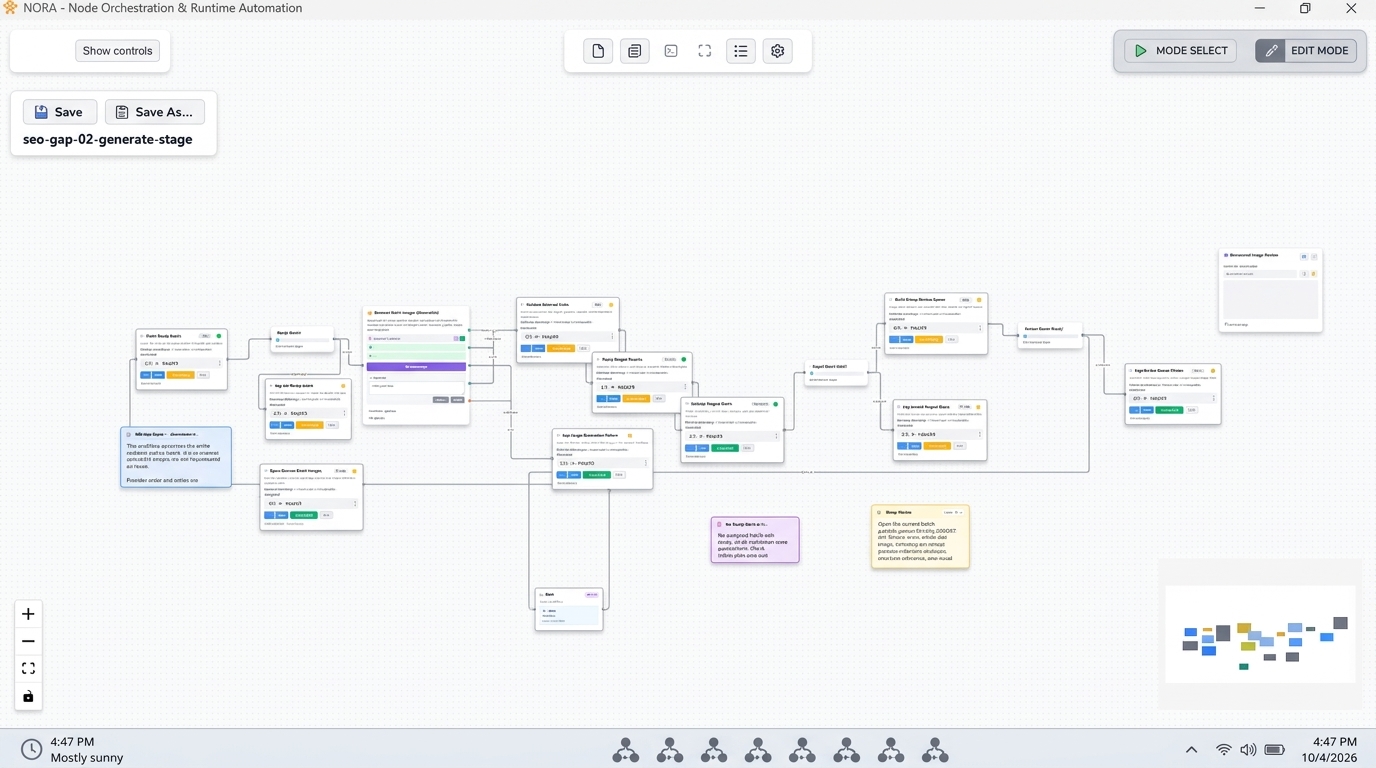This screenshot has height=768, width=1376.
Task: Click the stacked documents icon in the top toolbar
Action: point(634,51)
